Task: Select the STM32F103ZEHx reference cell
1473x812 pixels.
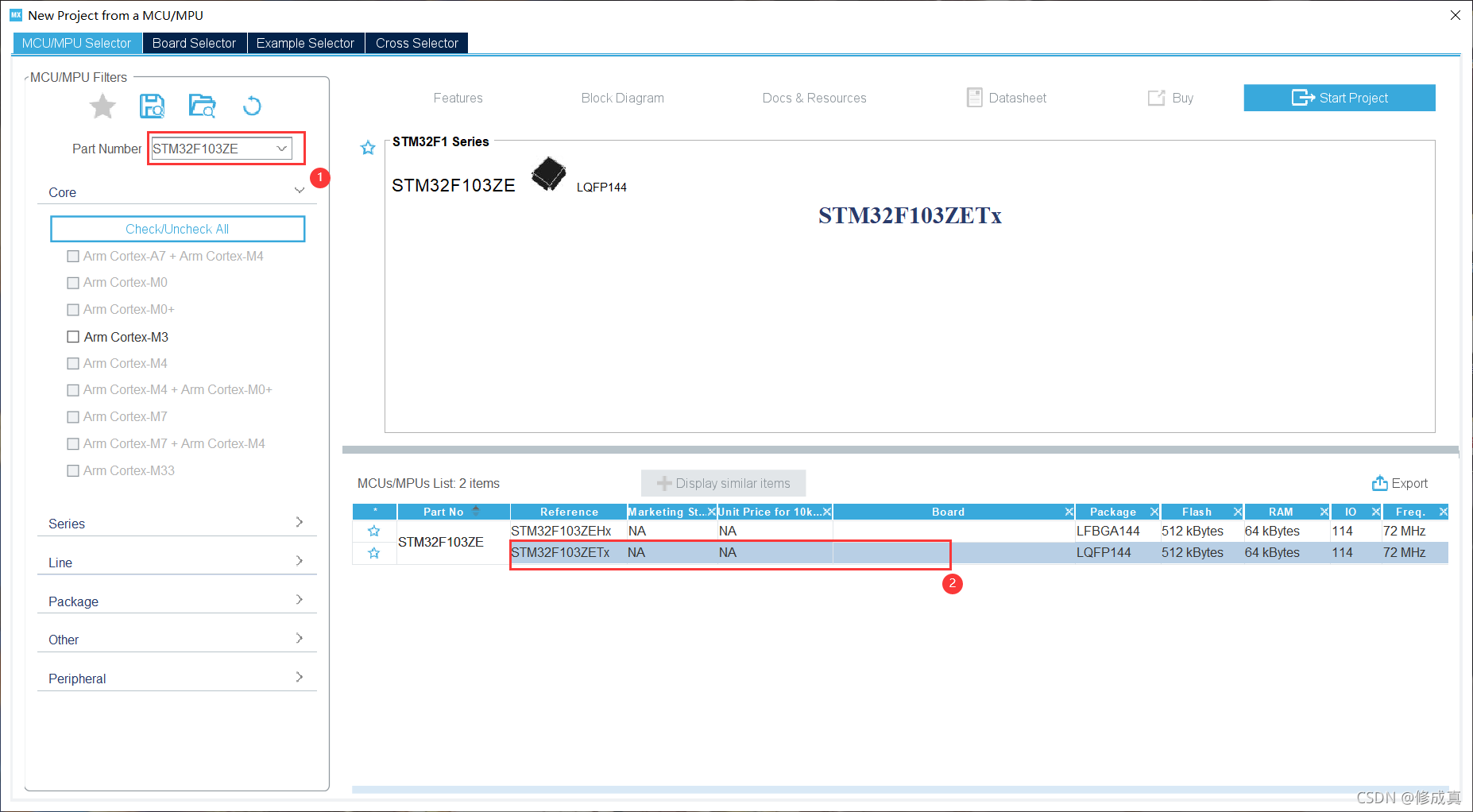Action: coord(568,531)
